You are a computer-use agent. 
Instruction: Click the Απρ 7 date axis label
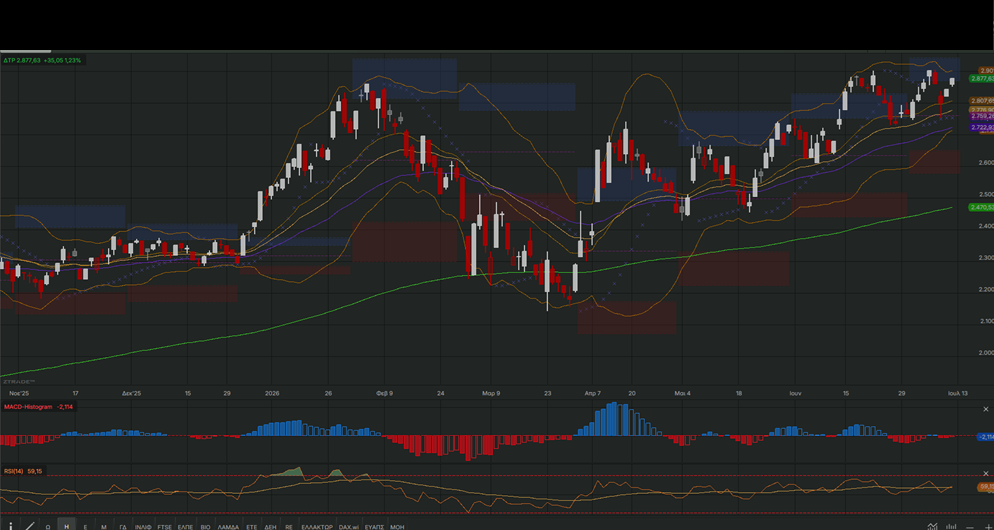pyautogui.click(x=593, y=393)
